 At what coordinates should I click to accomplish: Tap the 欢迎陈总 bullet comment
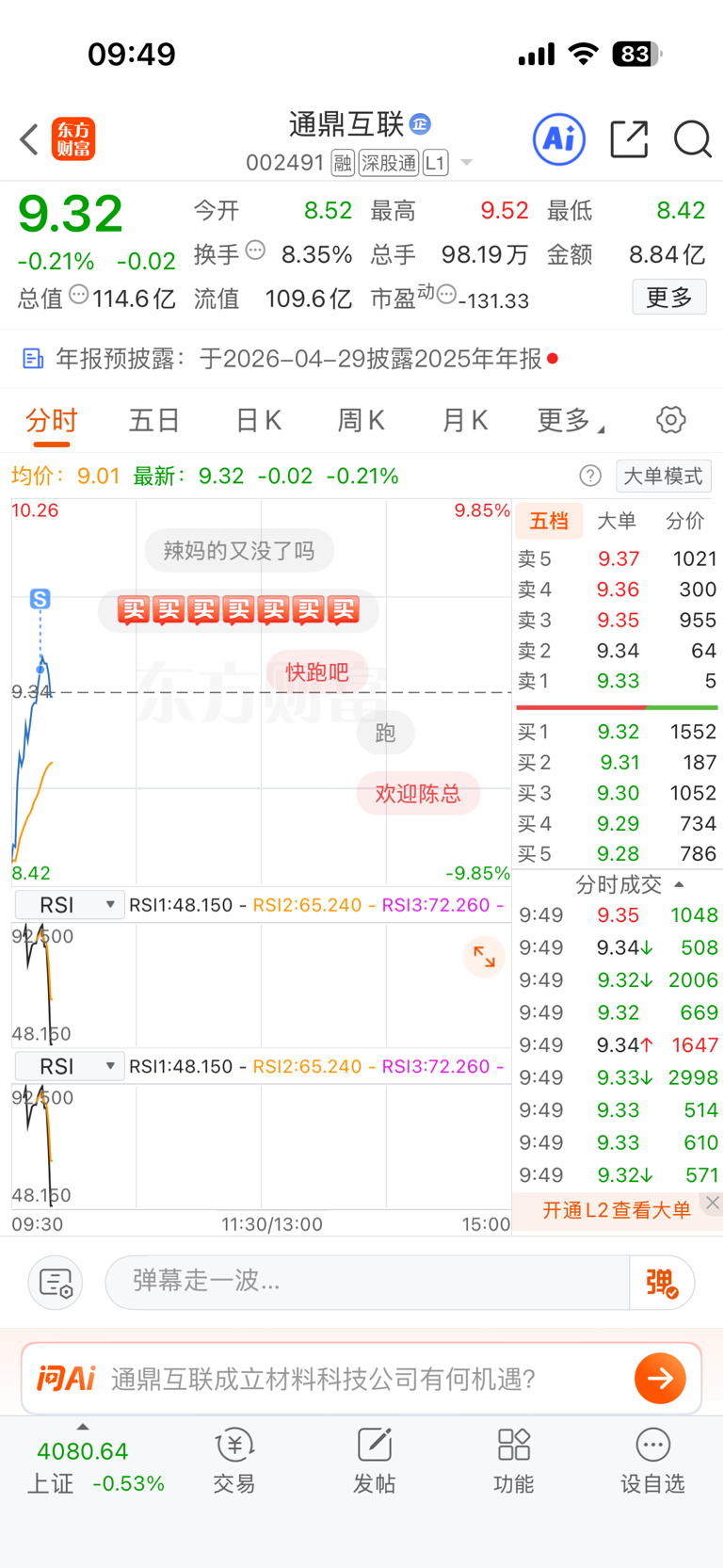418,793
